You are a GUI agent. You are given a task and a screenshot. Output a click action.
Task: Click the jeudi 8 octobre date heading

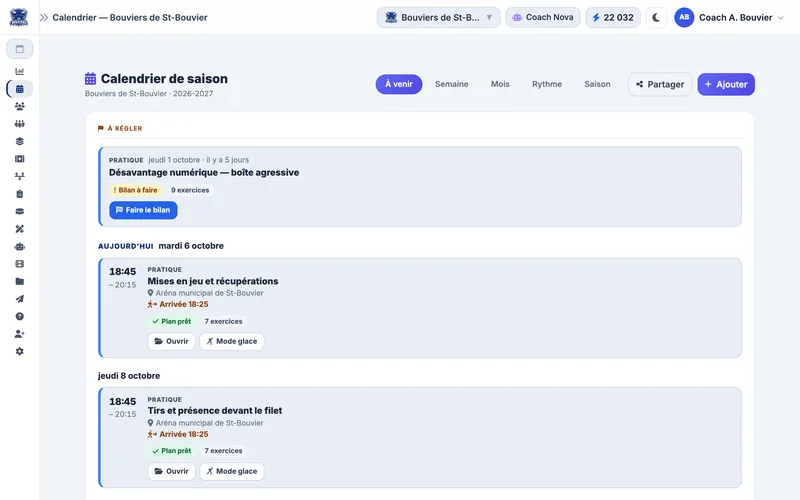(x=129, y=376)
